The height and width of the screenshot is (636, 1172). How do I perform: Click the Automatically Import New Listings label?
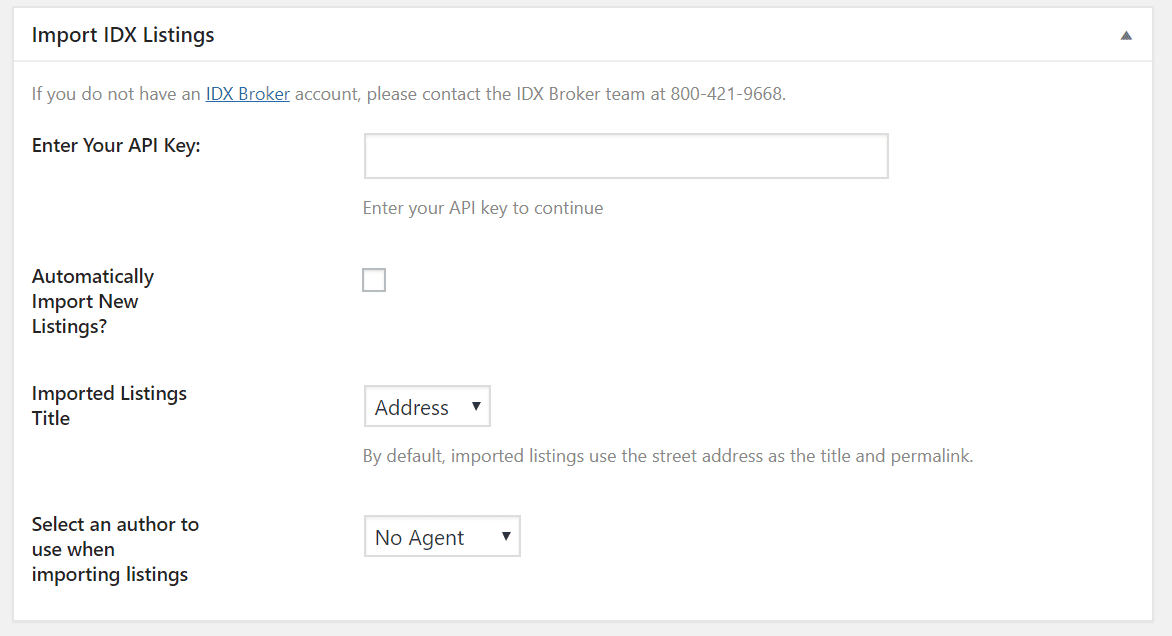click(x=93, y=301)
